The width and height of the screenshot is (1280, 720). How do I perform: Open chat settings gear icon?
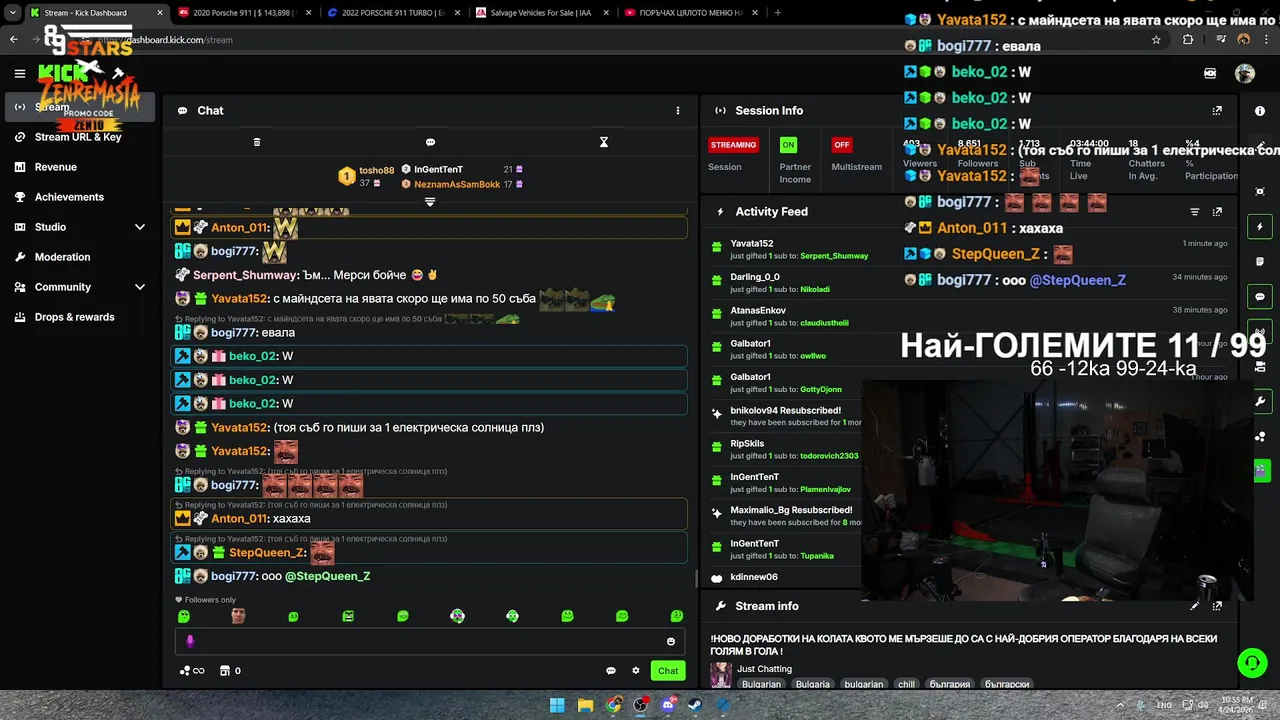(x=636, y=671)
